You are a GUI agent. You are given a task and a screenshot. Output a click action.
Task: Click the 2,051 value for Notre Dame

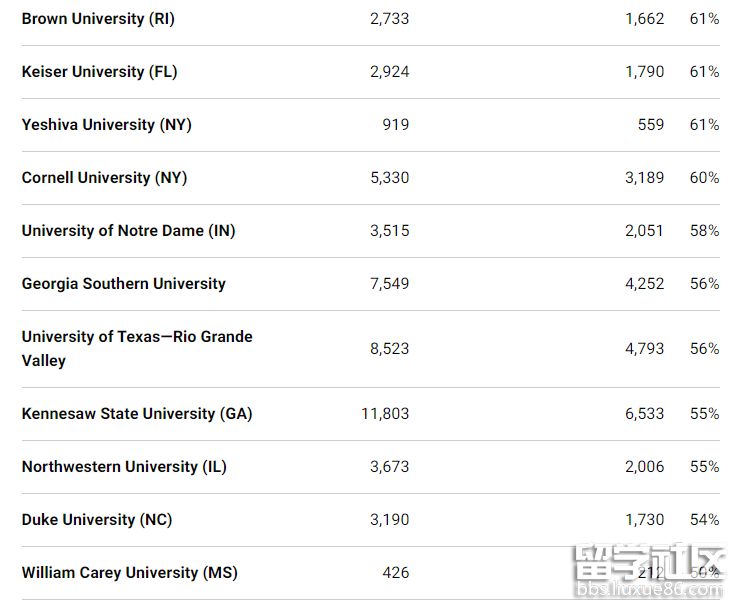644,231
